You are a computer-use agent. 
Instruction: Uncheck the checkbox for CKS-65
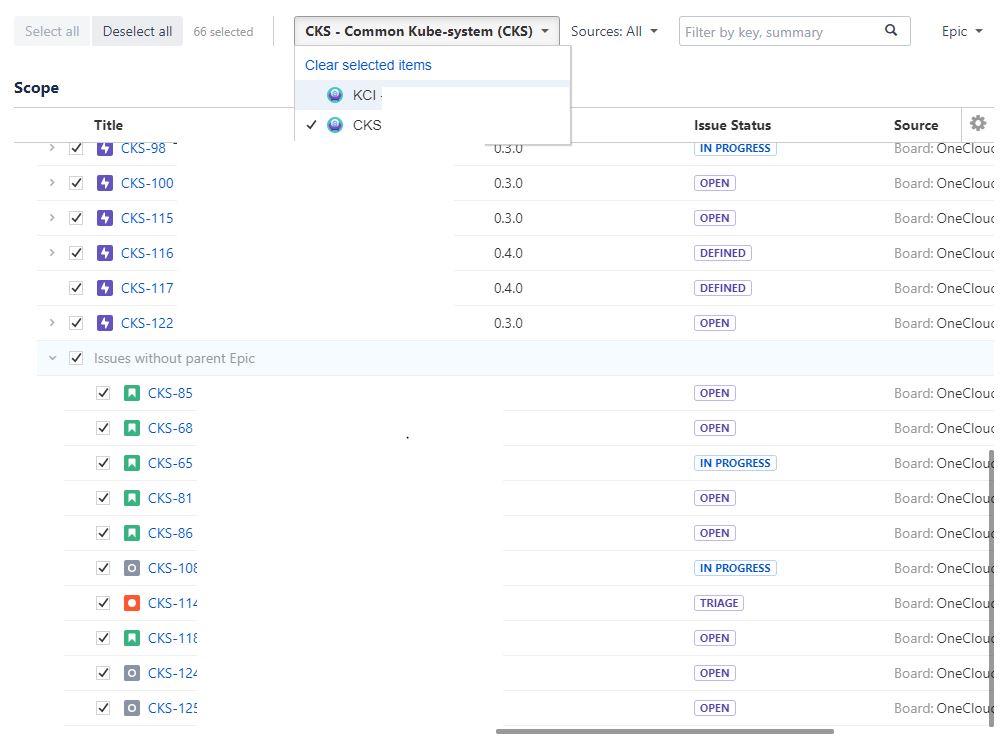pos(103,463)
